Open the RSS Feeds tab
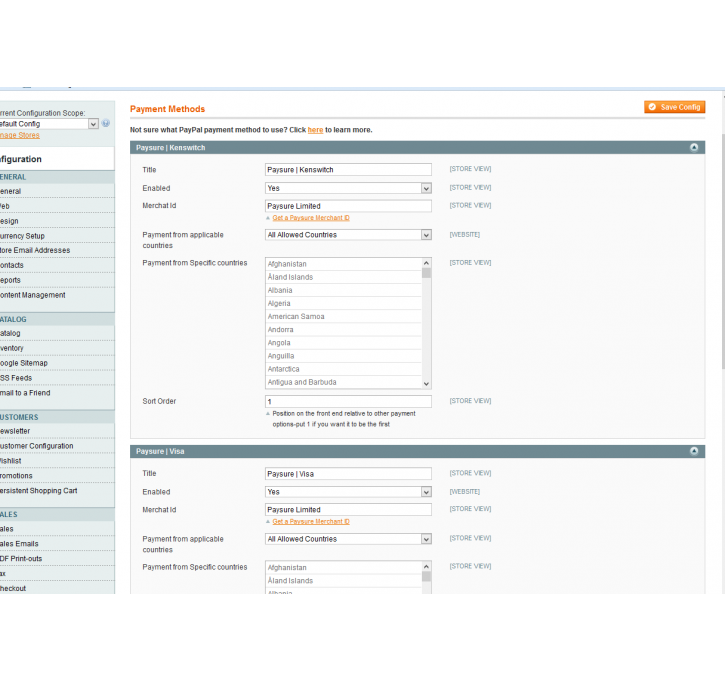Image resolution: width=725 pixels, height=680 pixels. 57,378
